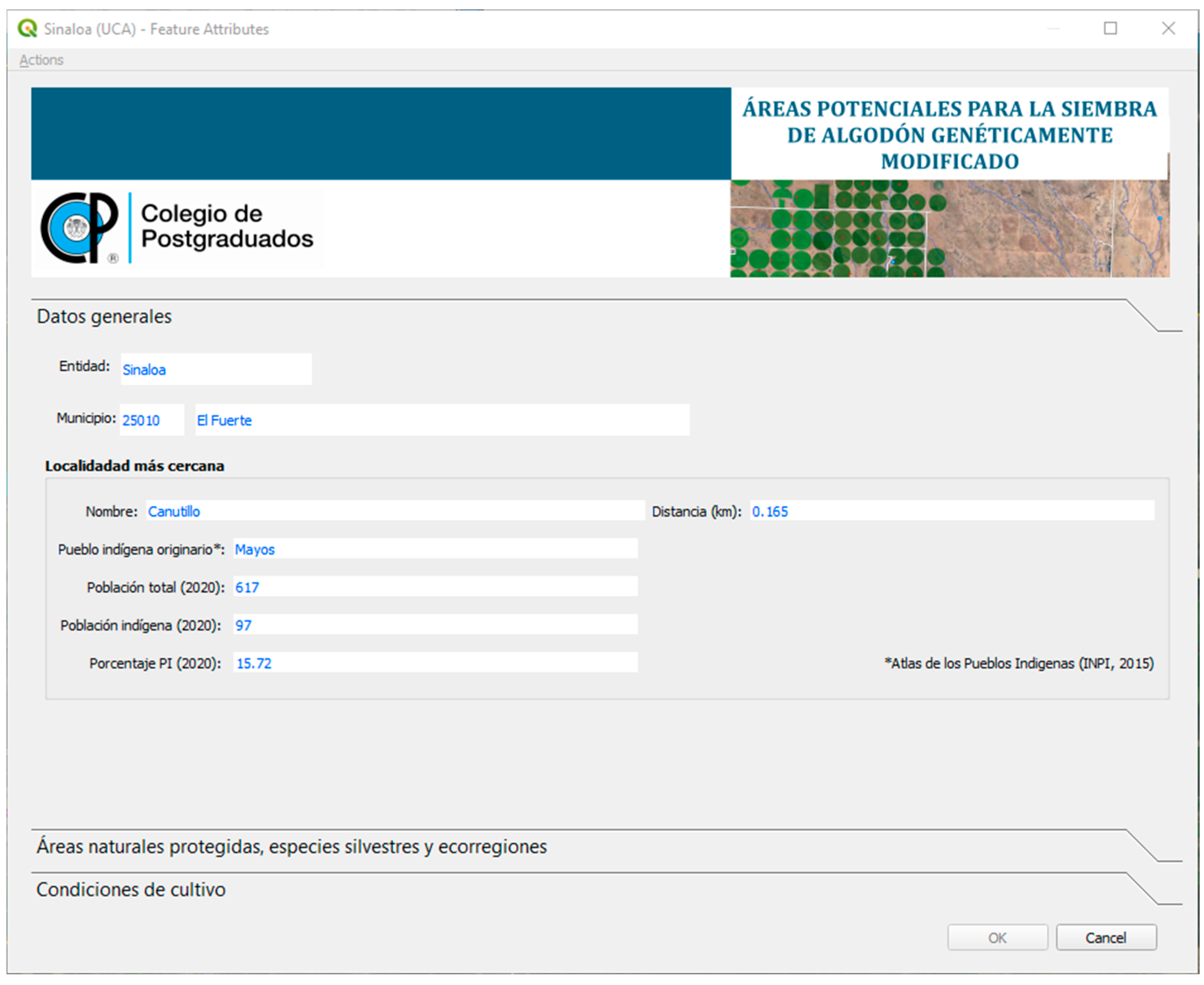
Task: Click the Distancia (km) field 0.165
Action: (x=952, y=511)
